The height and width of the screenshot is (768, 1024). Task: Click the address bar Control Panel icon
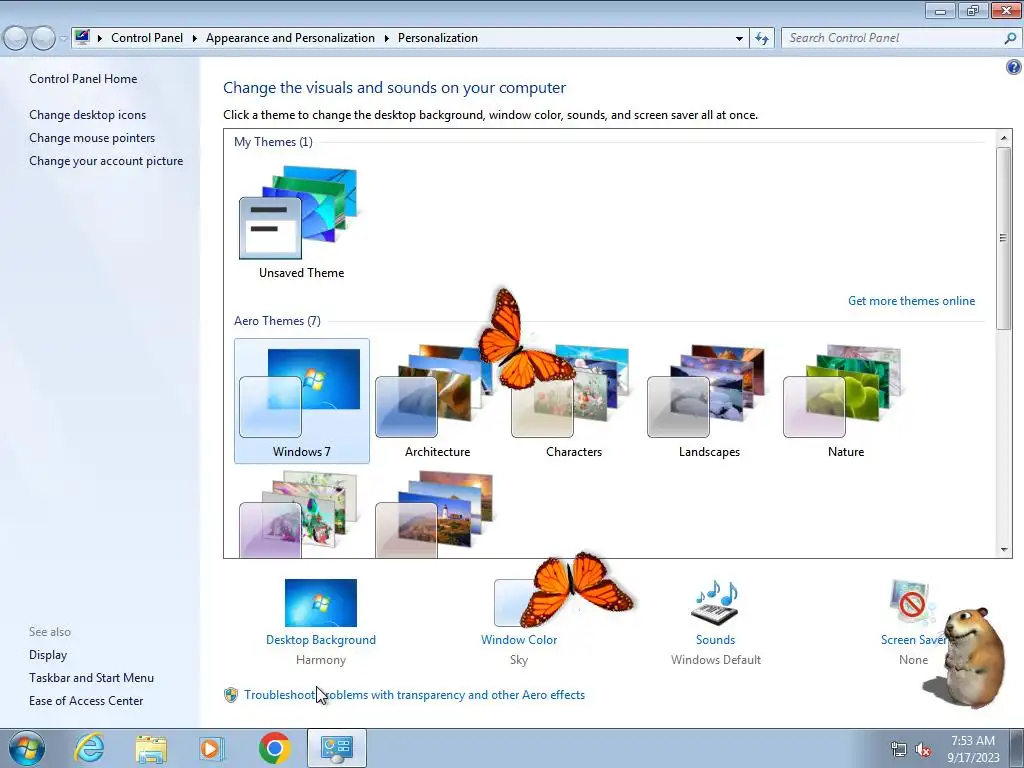[x=82, y=37]
